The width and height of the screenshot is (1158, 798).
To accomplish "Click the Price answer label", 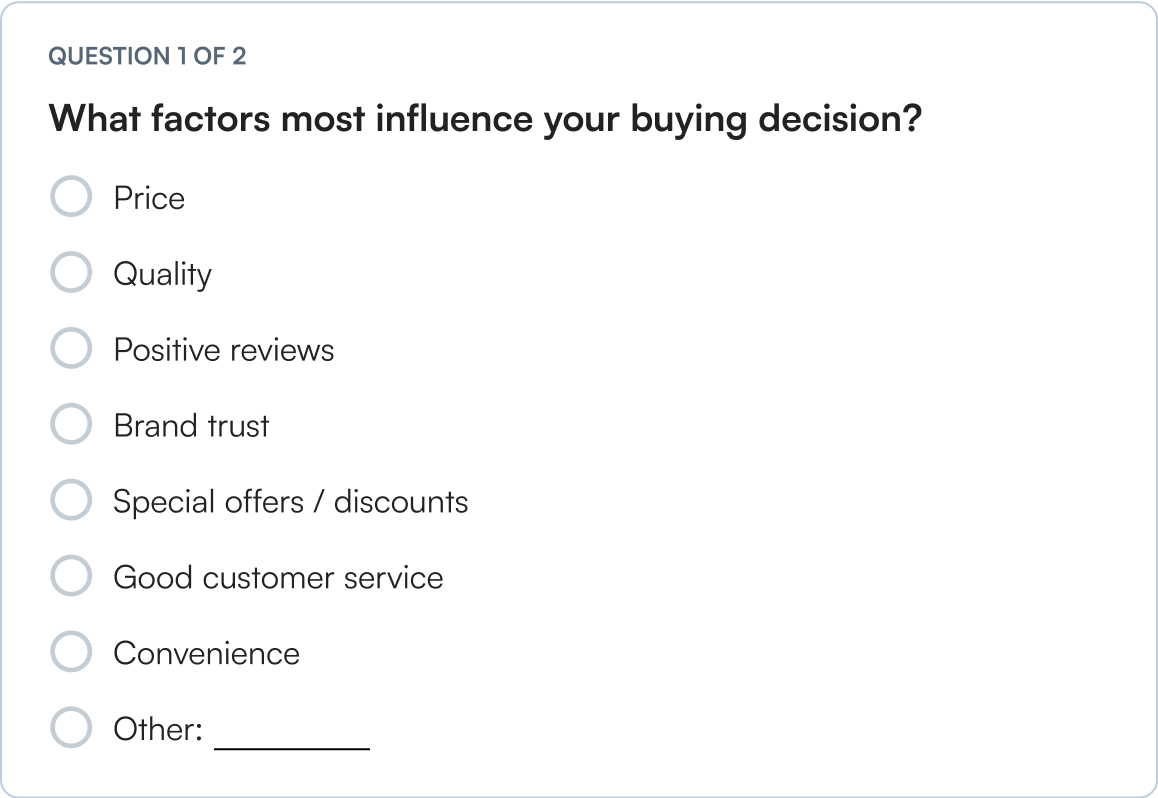I will 150,197.
